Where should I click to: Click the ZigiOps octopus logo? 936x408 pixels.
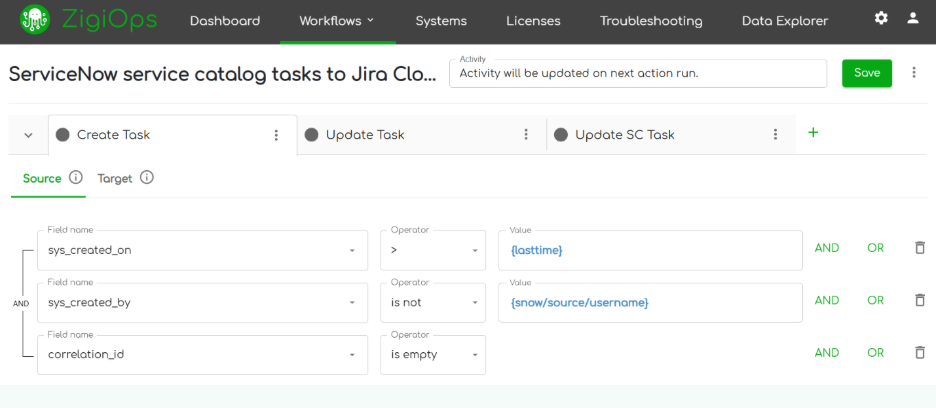(x=35, y=20)
